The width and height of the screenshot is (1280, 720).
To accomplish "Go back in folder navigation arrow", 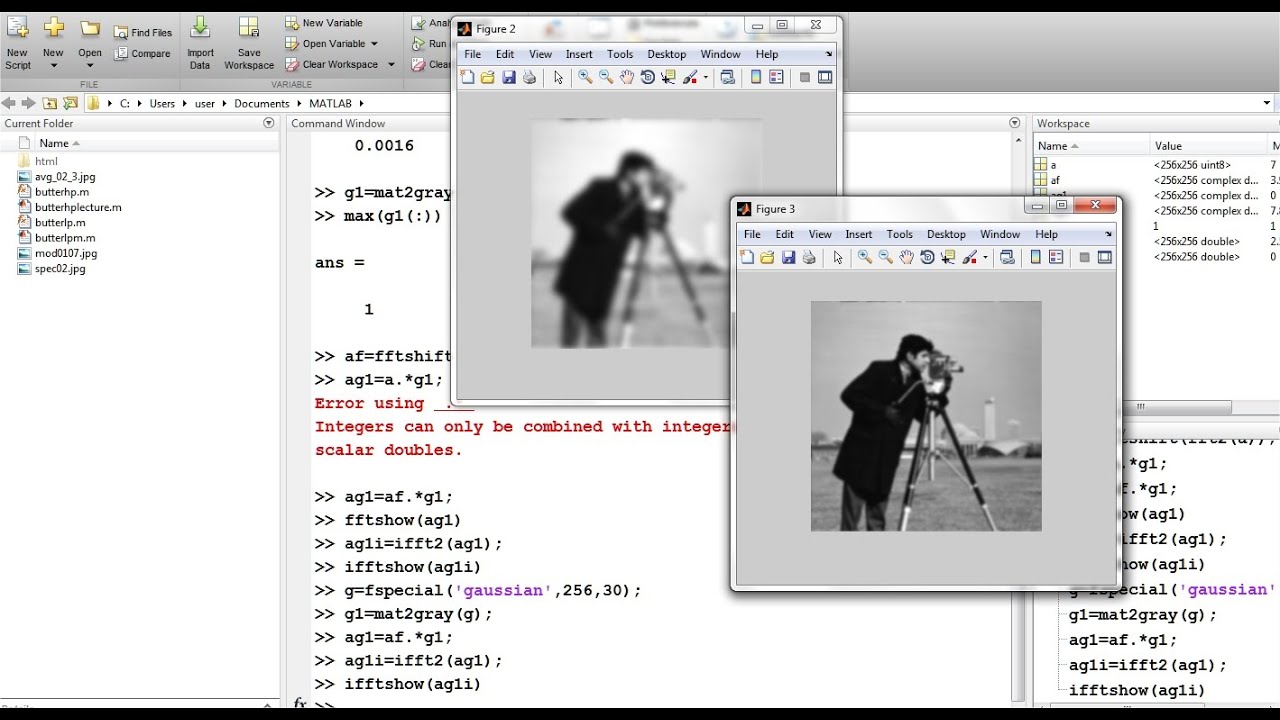I will pyautogui.click(x=9, y=103).
